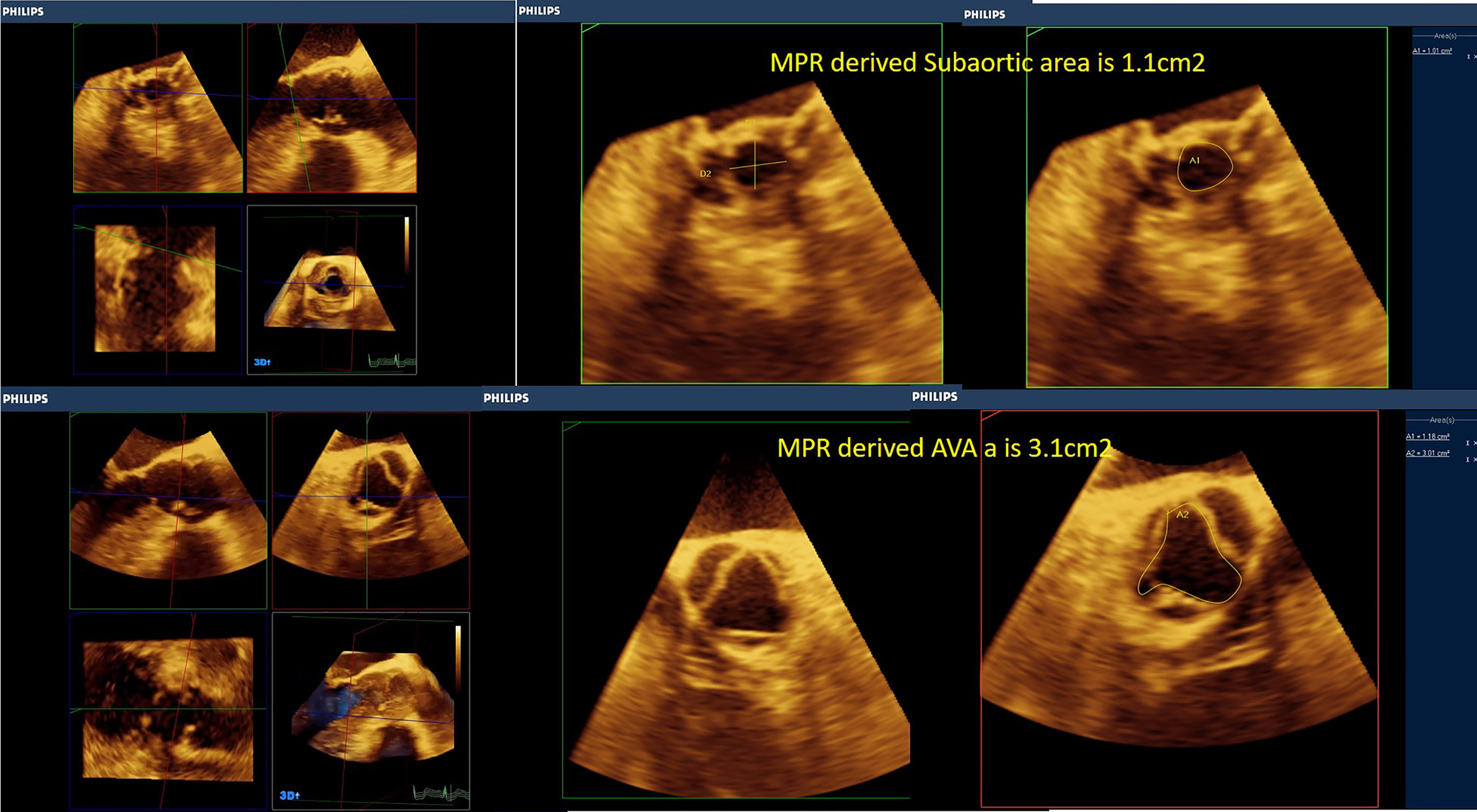This screenshot has height=812, width=1477.
Task: Click the Area(s) header in upper measurement panel
Action: coord(1445,36)
